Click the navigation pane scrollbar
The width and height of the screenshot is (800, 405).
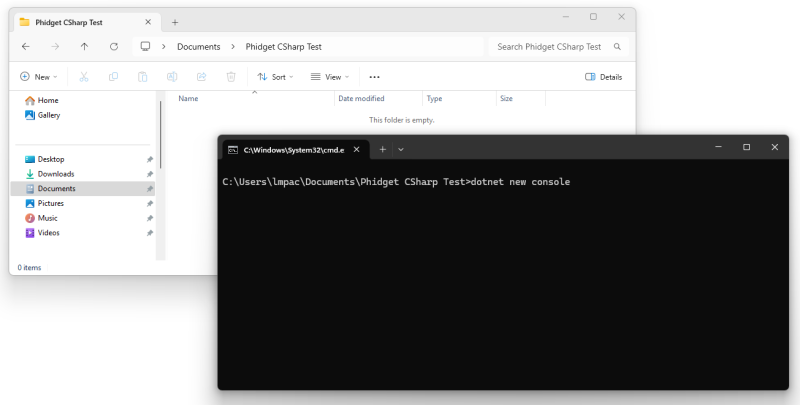pyautogui.click(x=161, y=135)
